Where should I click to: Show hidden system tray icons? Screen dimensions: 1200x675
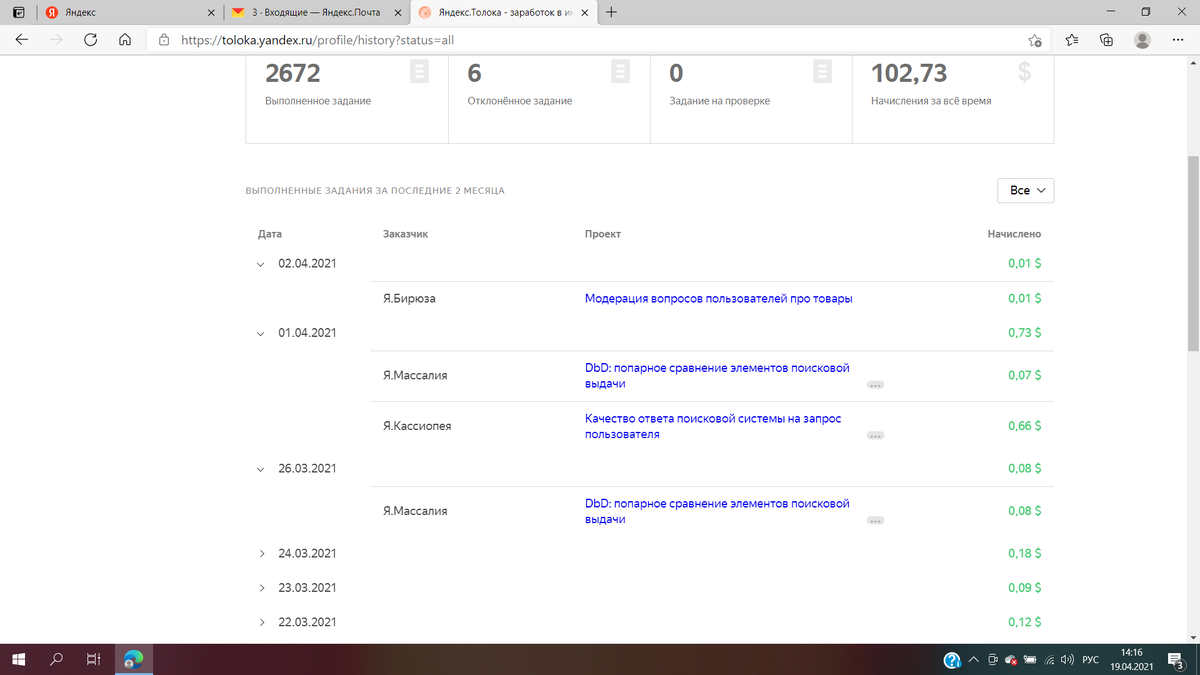tap(973, 660)
